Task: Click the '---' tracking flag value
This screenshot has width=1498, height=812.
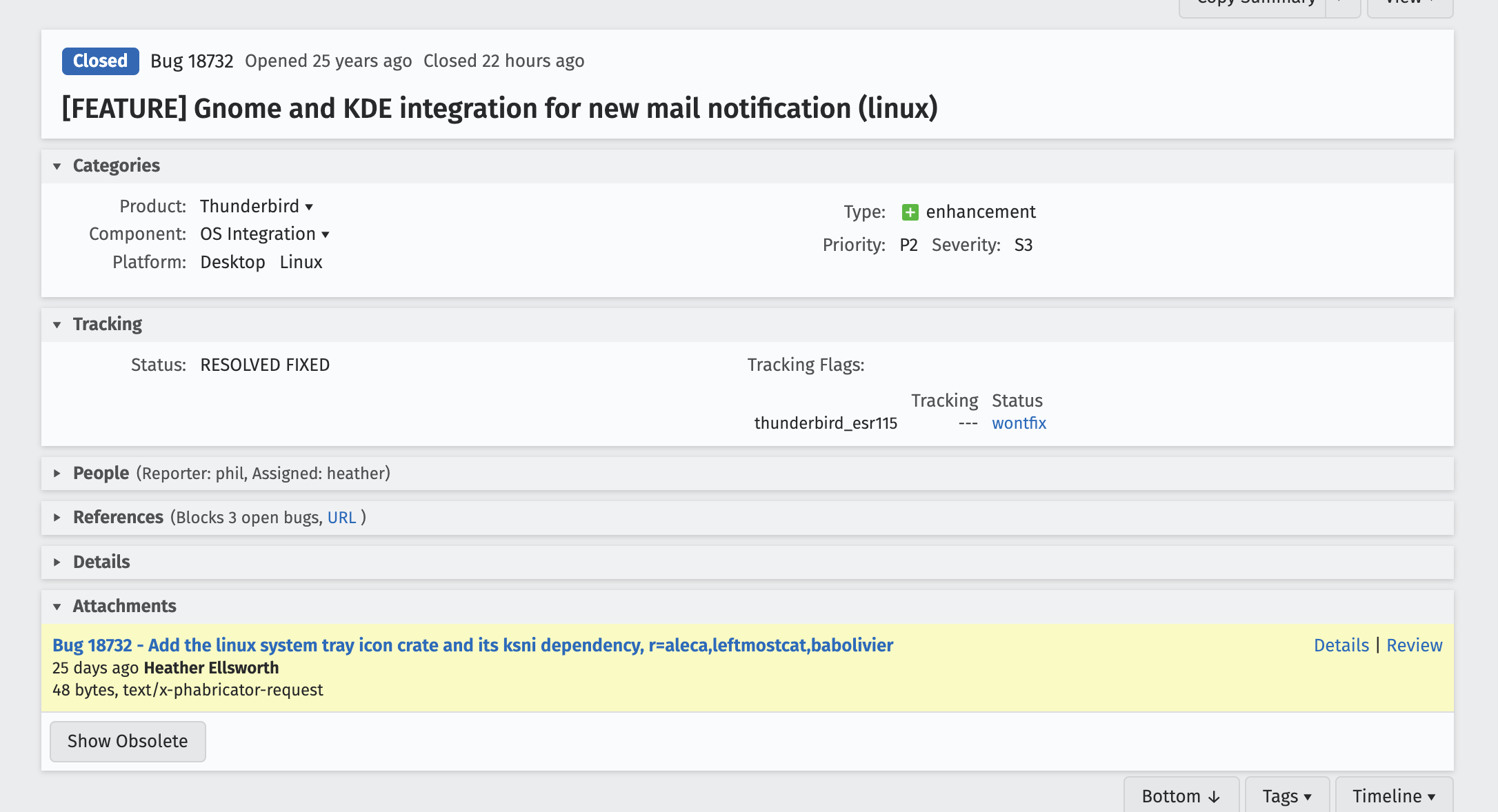Action: (x=968, y=423)
